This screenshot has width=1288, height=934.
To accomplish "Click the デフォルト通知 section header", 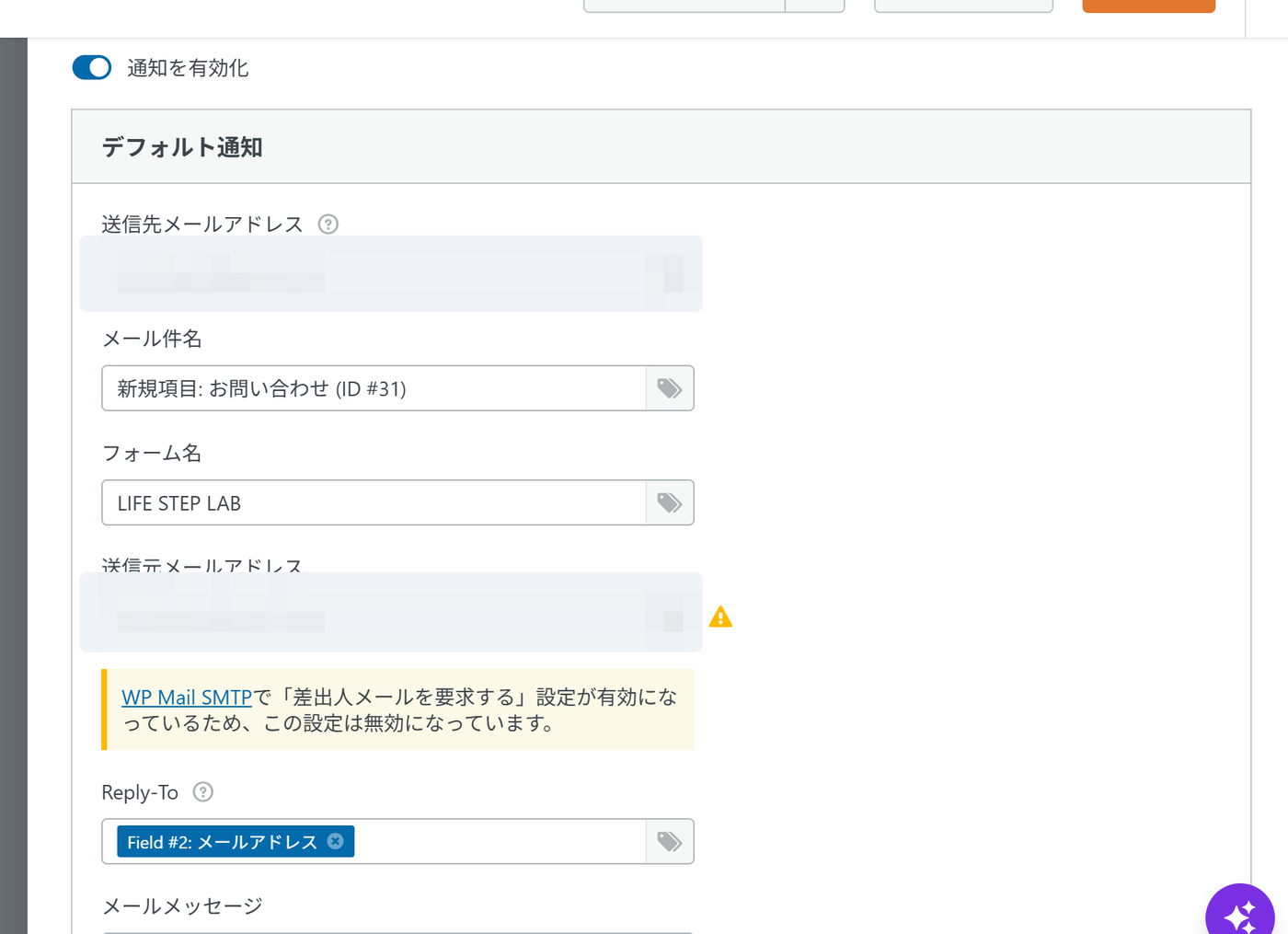I will 661,146.
